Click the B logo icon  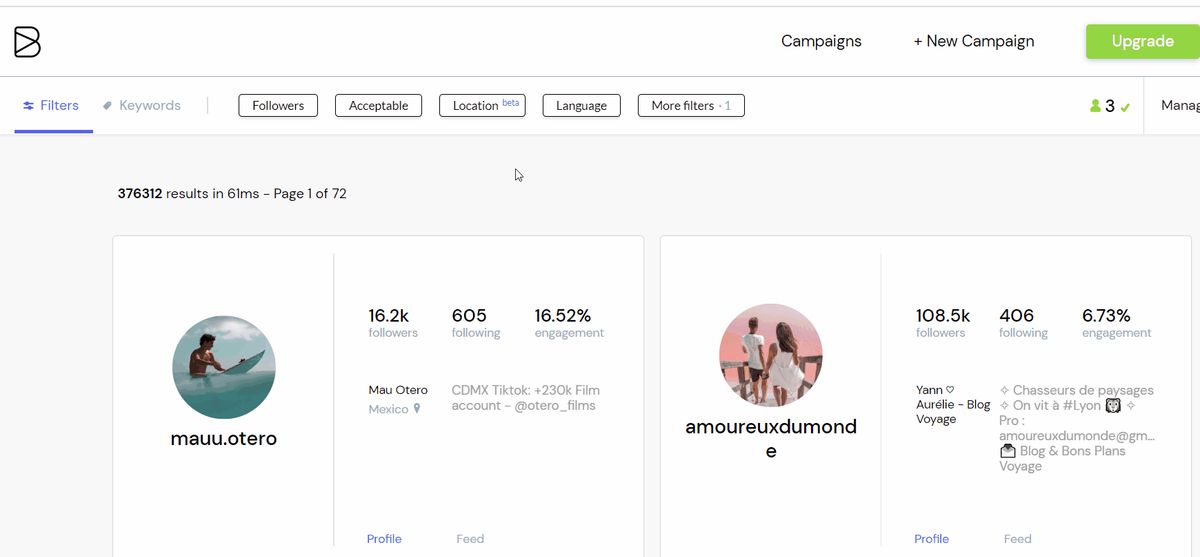[x=27, y=42]
